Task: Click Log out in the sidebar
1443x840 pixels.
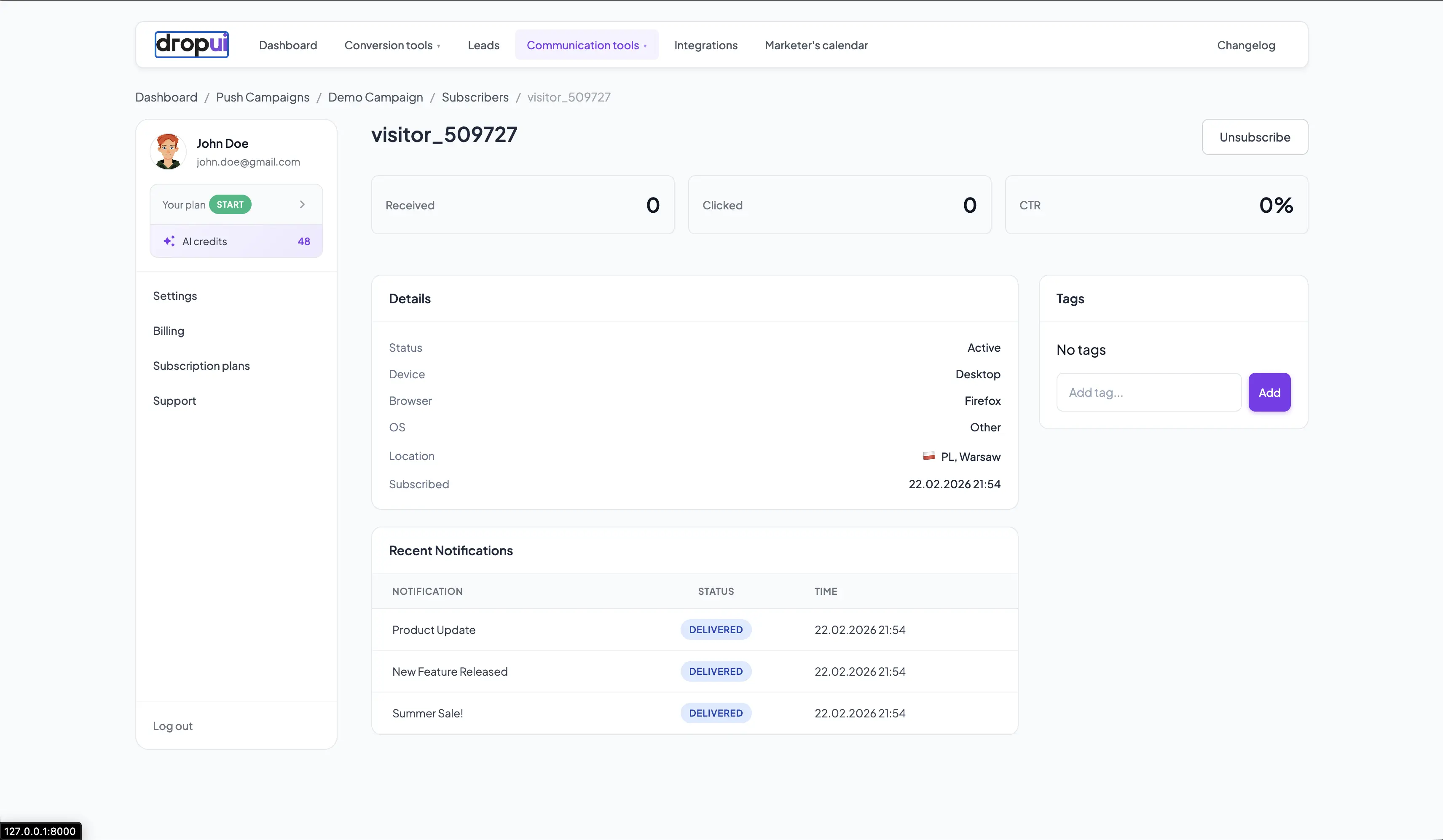Action: [172, 725]
